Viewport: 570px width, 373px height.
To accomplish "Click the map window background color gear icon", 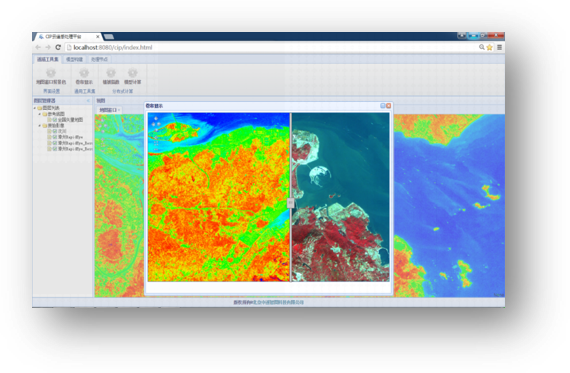I will pos(51,73).
